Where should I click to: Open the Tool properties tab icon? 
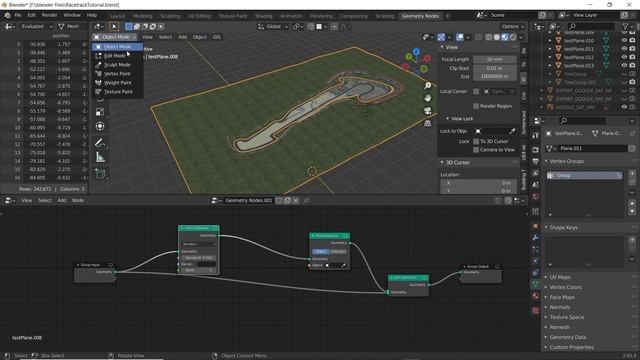click(x=536, y=135)
